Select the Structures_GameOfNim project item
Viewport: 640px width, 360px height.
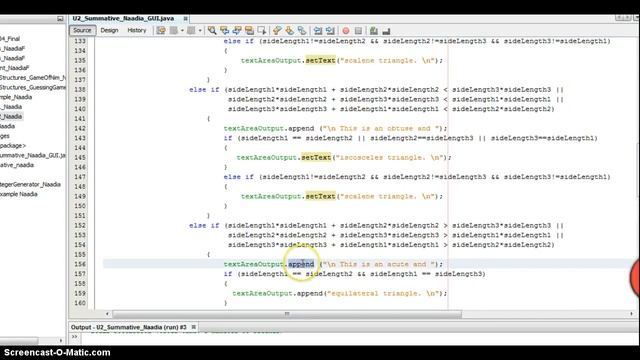[x=33, y=77]
